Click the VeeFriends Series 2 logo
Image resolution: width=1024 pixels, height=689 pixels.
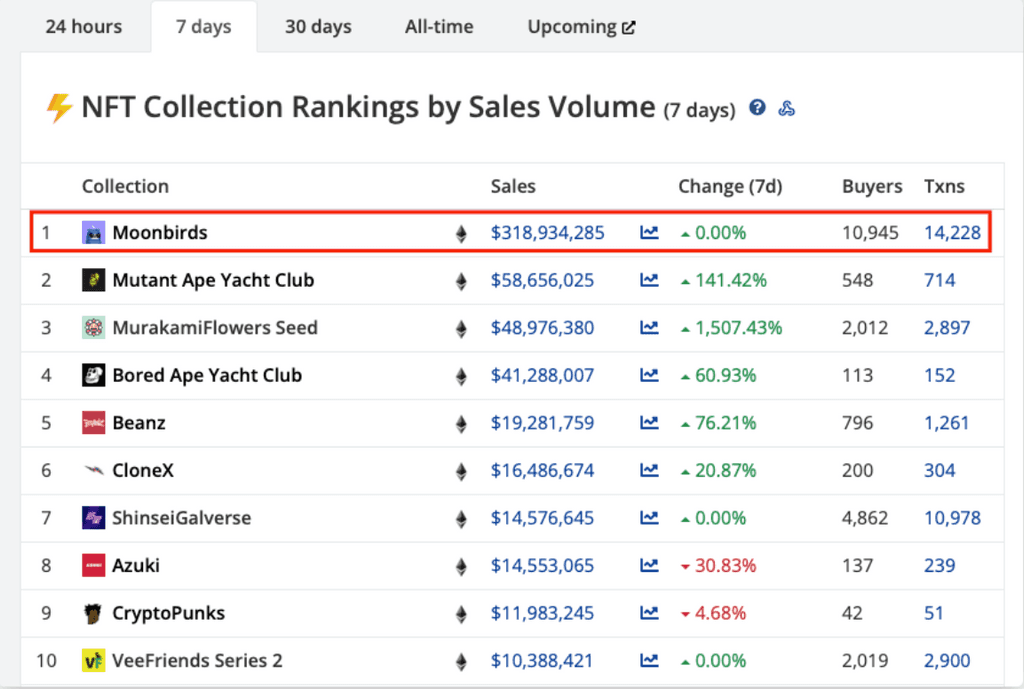click(93, 661)
